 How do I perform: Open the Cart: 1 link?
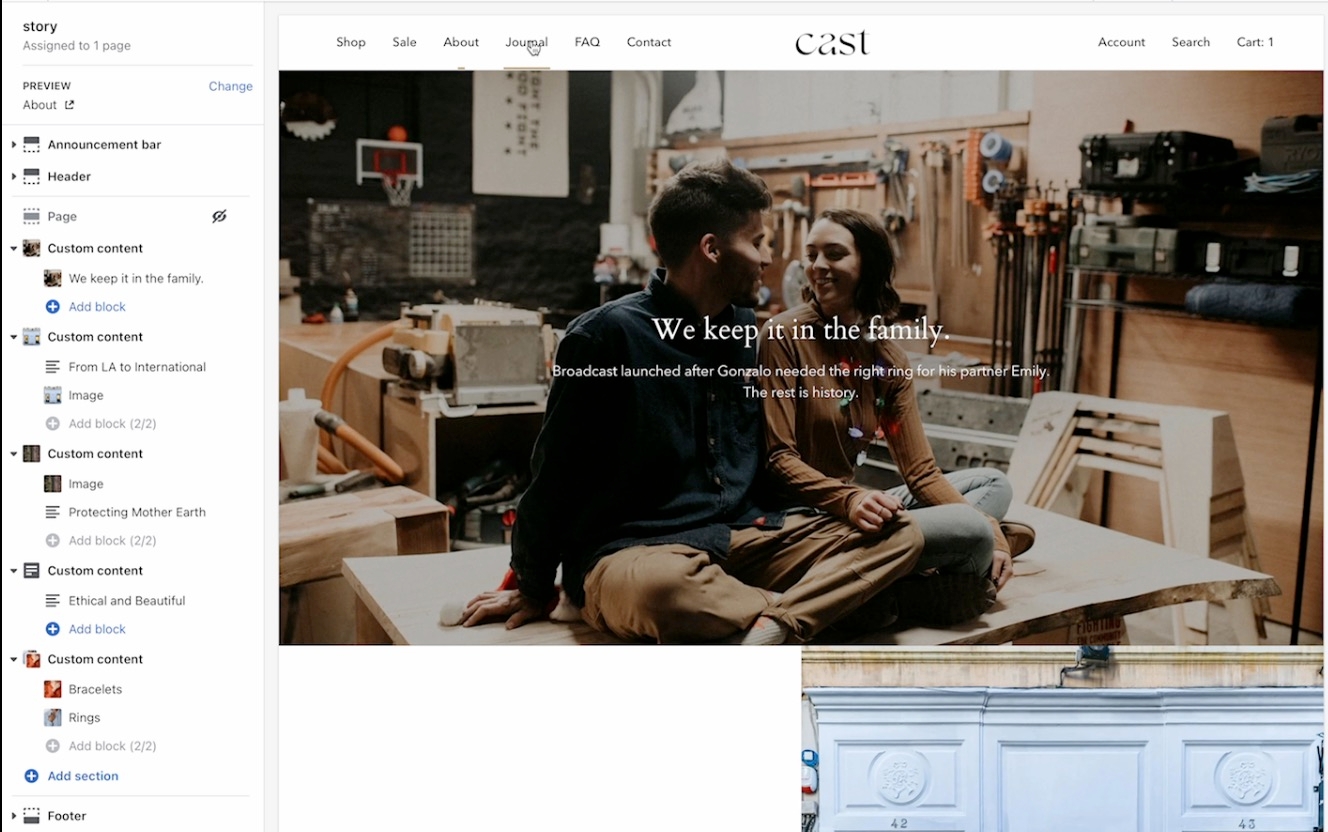[1254, 42]
